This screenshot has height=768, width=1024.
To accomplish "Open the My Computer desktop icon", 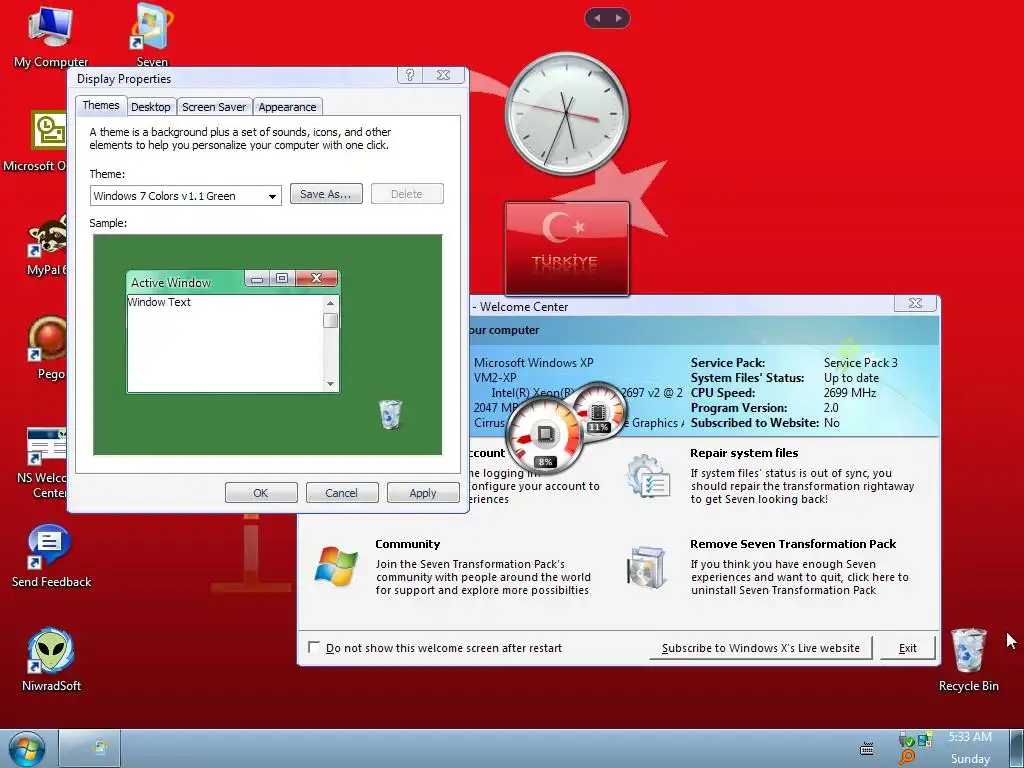I will [x=50, y=36].
